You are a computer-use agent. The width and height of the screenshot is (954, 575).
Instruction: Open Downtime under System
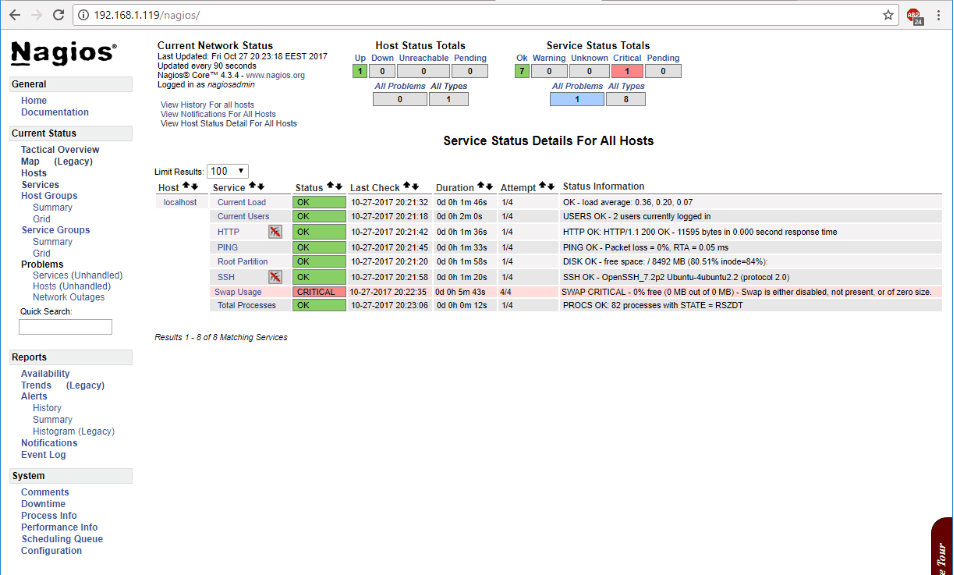(x=43, y=504)
